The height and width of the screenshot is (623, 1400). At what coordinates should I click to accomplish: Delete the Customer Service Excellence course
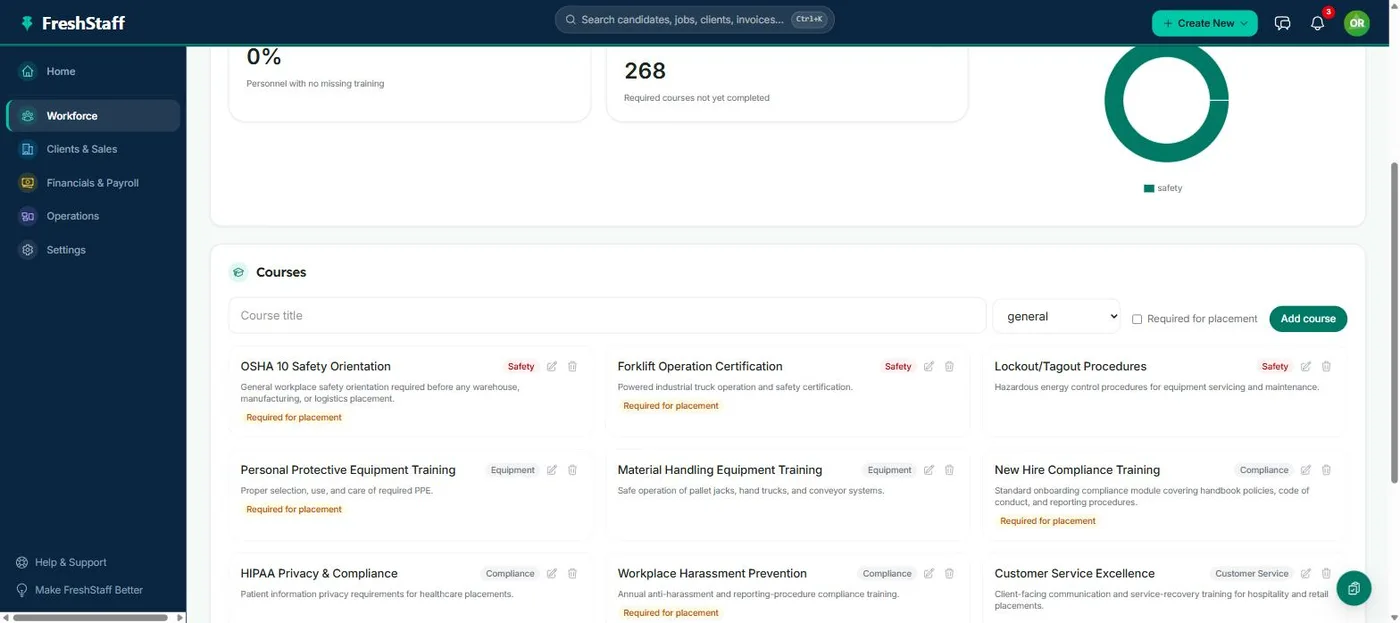1326,574
